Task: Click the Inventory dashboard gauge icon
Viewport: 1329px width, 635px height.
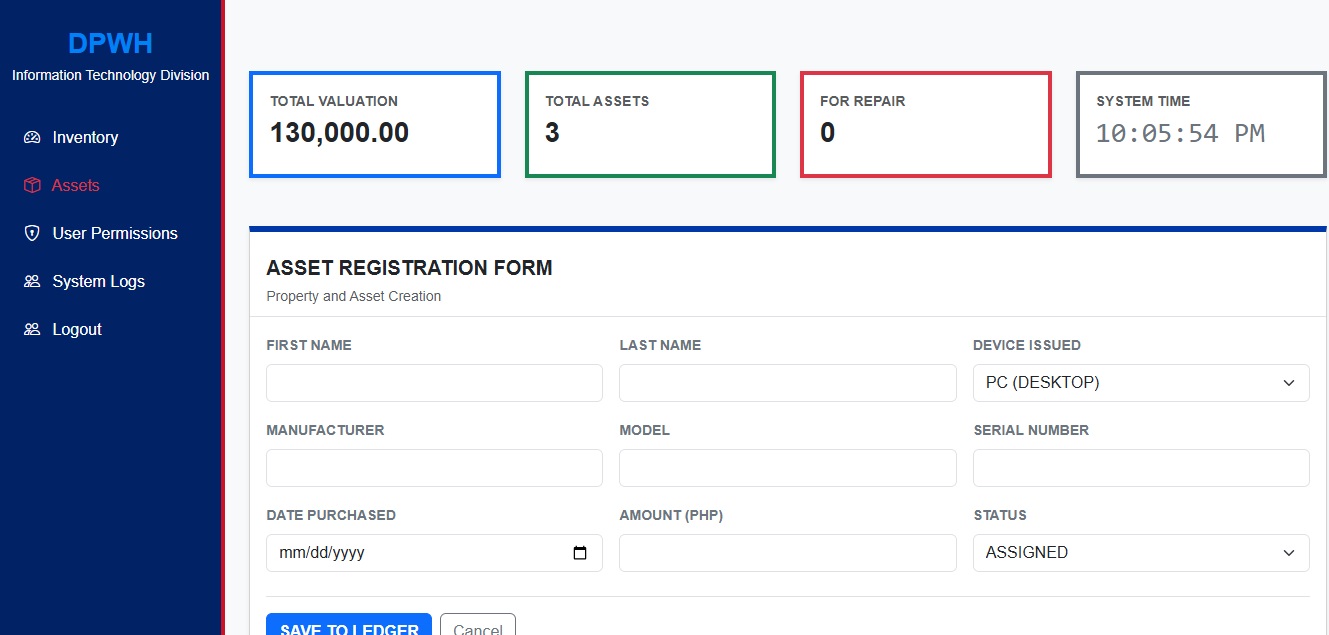Action: pos(32,137)
